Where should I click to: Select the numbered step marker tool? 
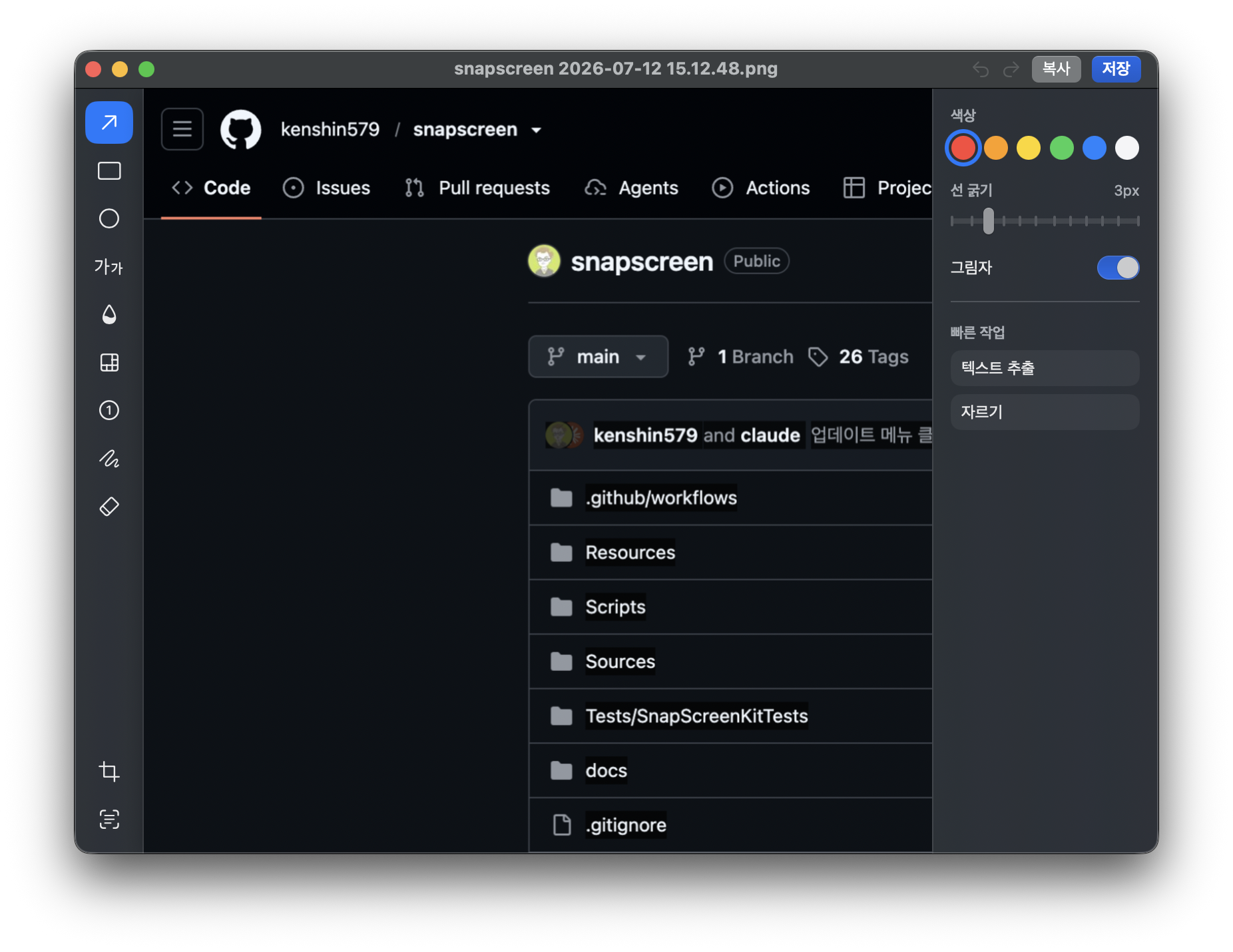coord(109,410)
